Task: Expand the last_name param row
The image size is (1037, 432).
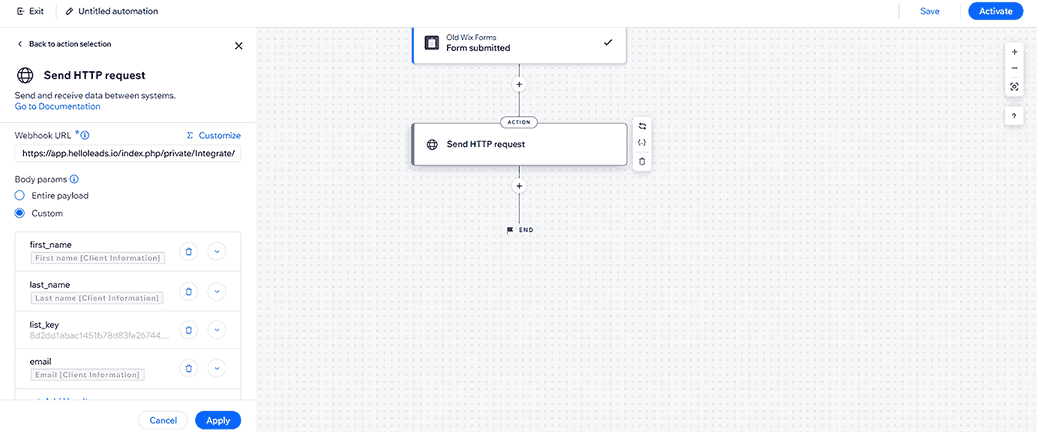Action: (218, 291)
